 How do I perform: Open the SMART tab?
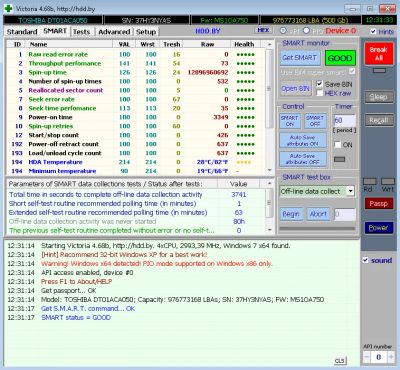pyautogui.click(x=55, y=31)
